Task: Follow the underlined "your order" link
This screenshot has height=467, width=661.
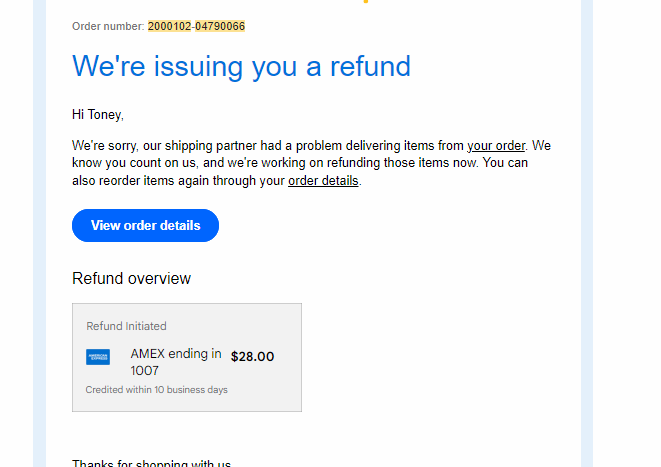Action: coord(496,146)
